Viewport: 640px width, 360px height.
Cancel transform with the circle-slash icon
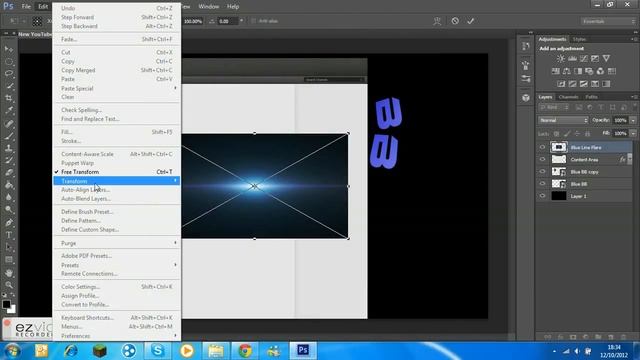455,21
